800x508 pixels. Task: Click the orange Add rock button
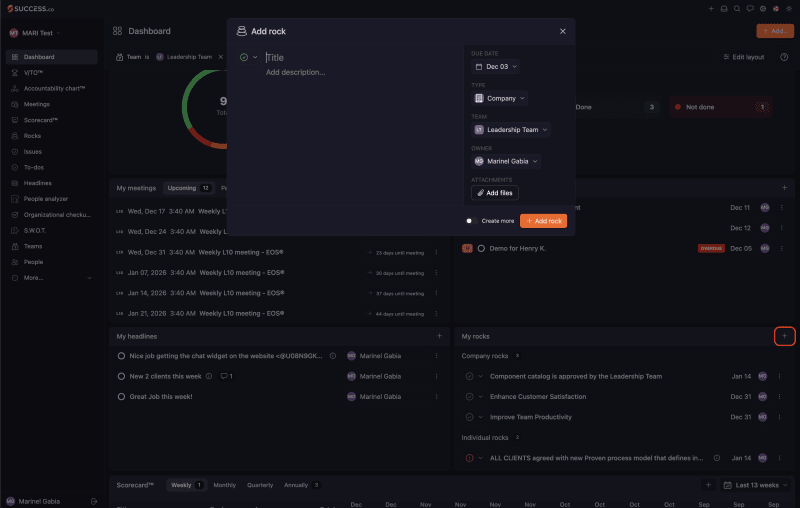pyautogui.click(x=543, y=221)
